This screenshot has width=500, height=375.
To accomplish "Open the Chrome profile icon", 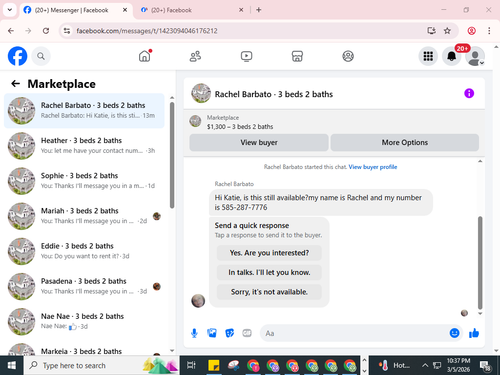I will point(471,31).
